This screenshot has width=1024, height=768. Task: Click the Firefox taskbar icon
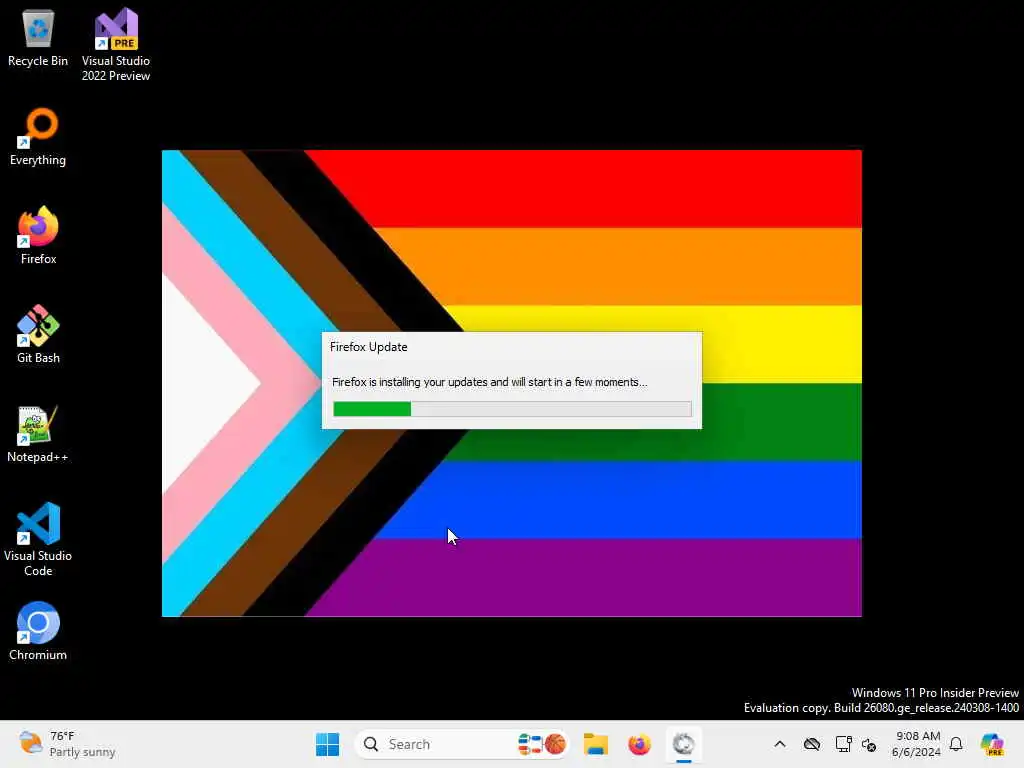tap(639, 744)
